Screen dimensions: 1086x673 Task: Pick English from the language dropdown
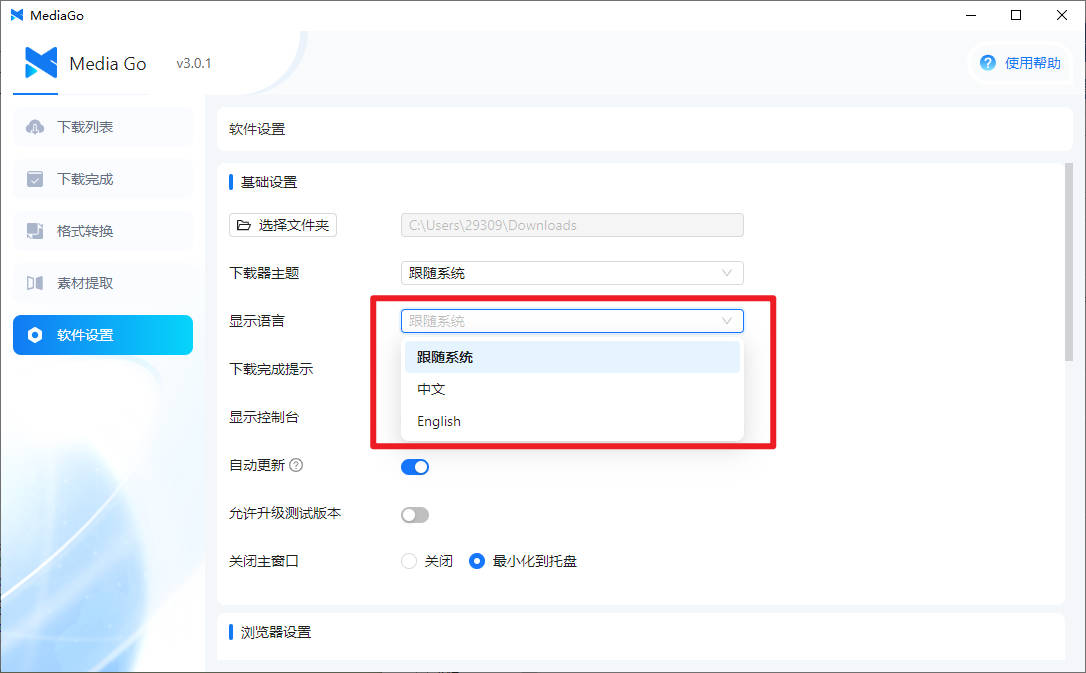(x=572, y=421)
